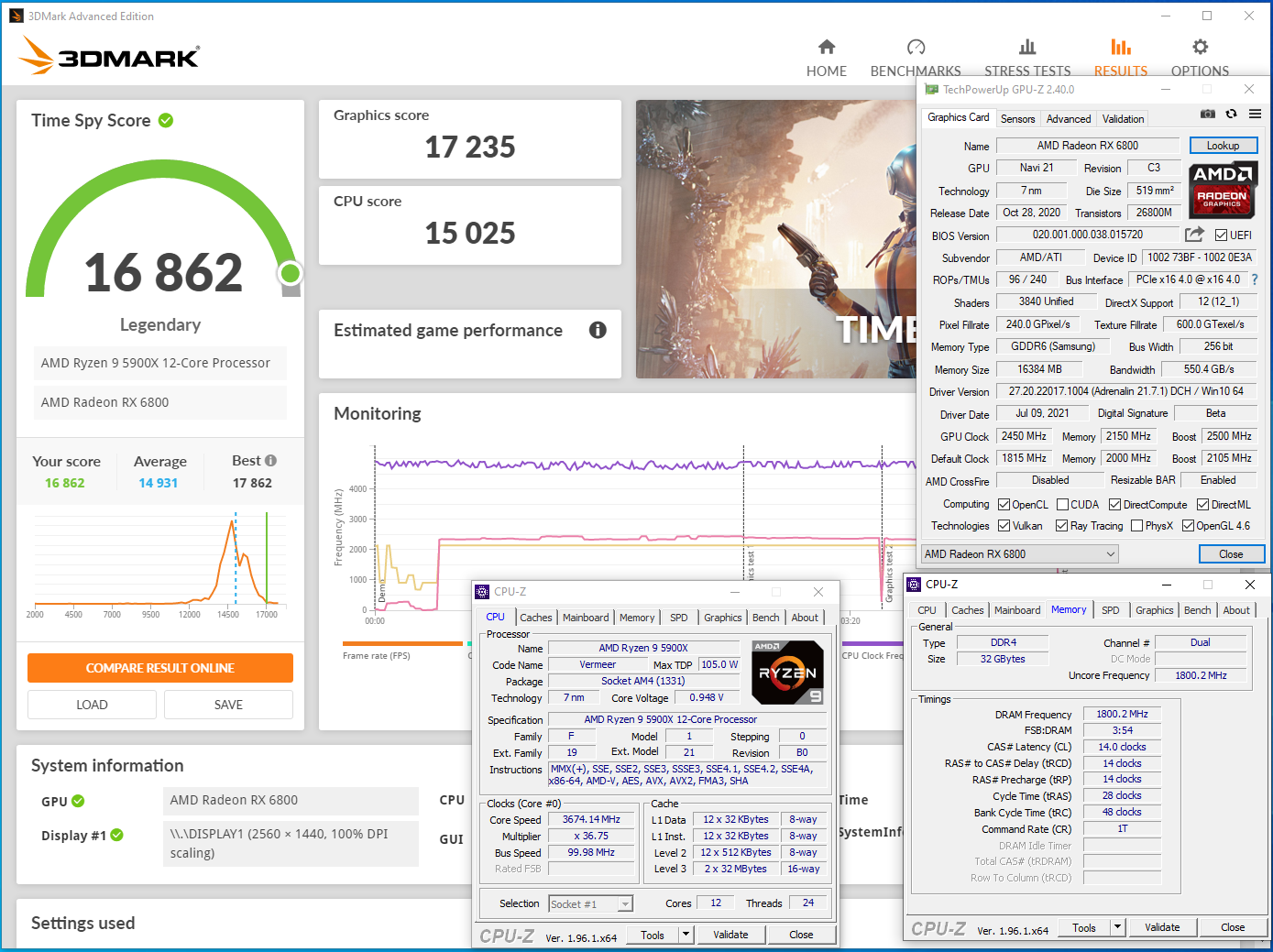Open Bench tab in CPU-Z processor window

766,618
